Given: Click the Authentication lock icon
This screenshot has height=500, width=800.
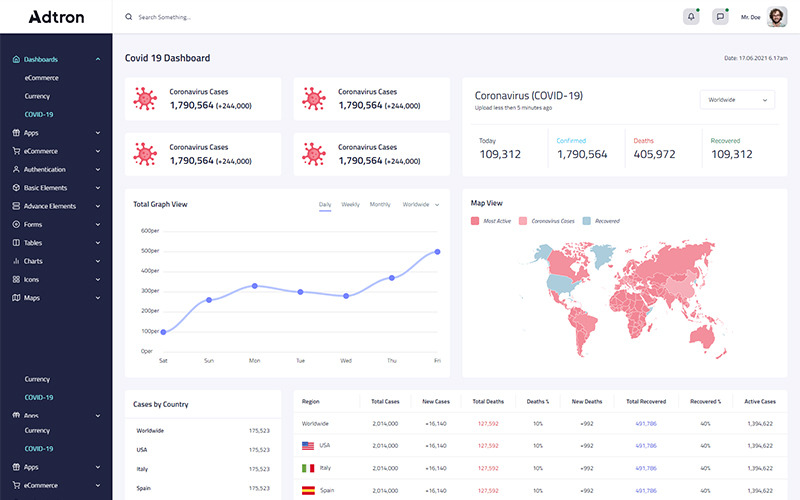Looking at the screenshot, I should (x=16, y=169).
